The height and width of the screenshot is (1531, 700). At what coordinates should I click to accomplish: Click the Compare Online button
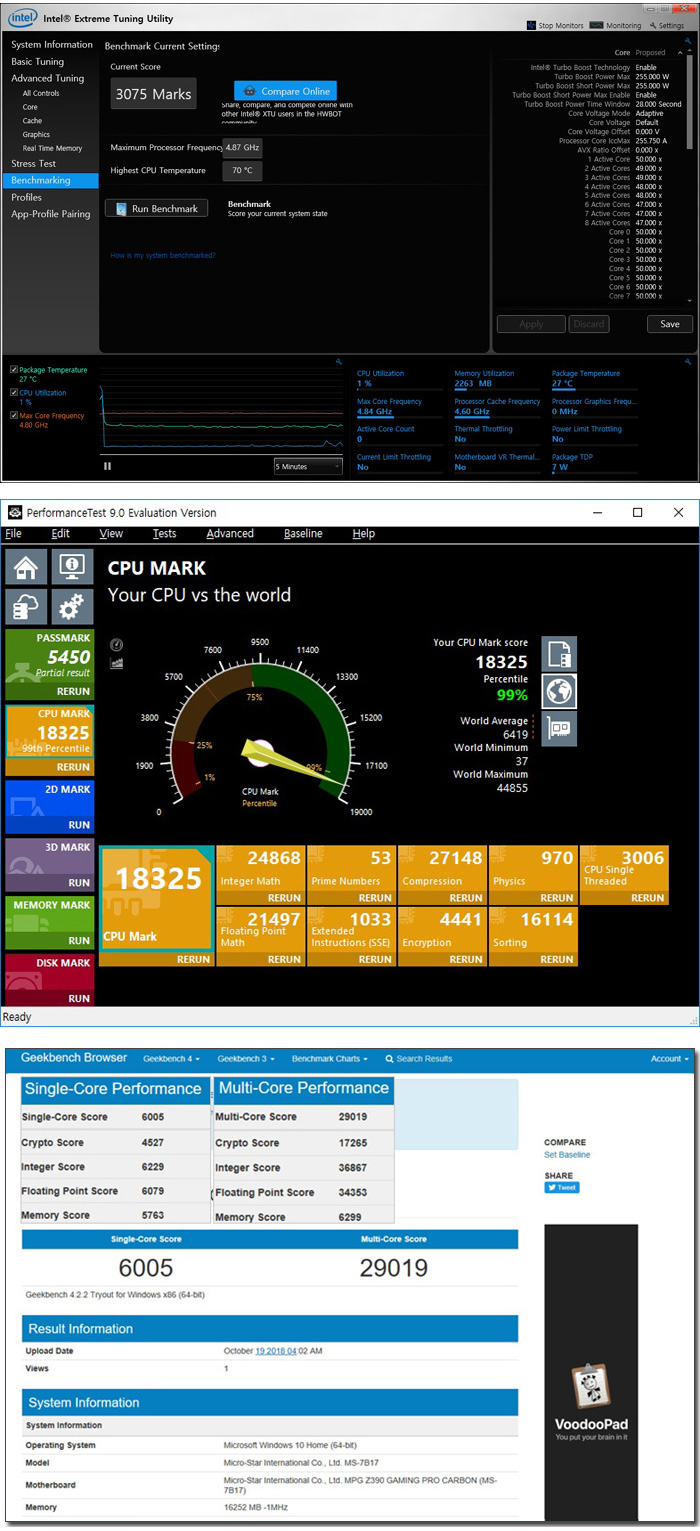pyautogui.click(x=285, y=91)
